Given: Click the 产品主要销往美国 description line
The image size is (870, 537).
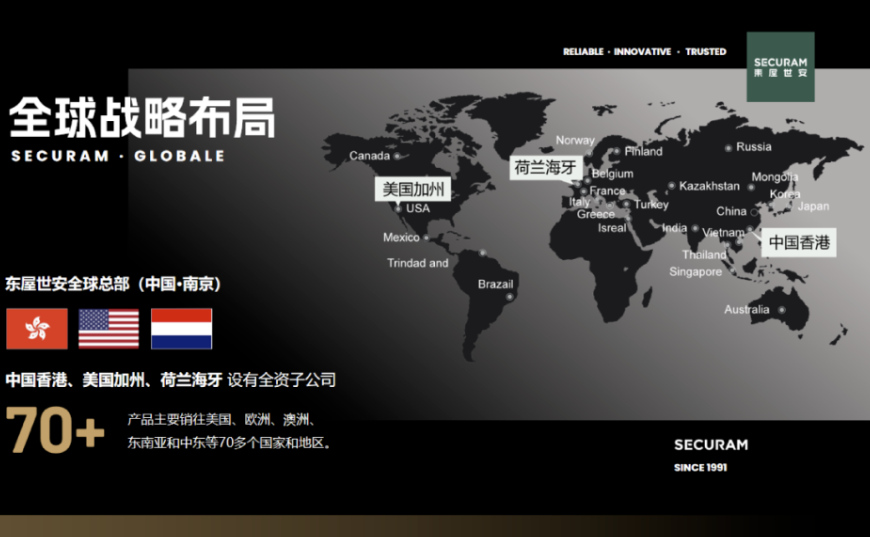Looking at the screenshot, I should [x=223, y=419].
